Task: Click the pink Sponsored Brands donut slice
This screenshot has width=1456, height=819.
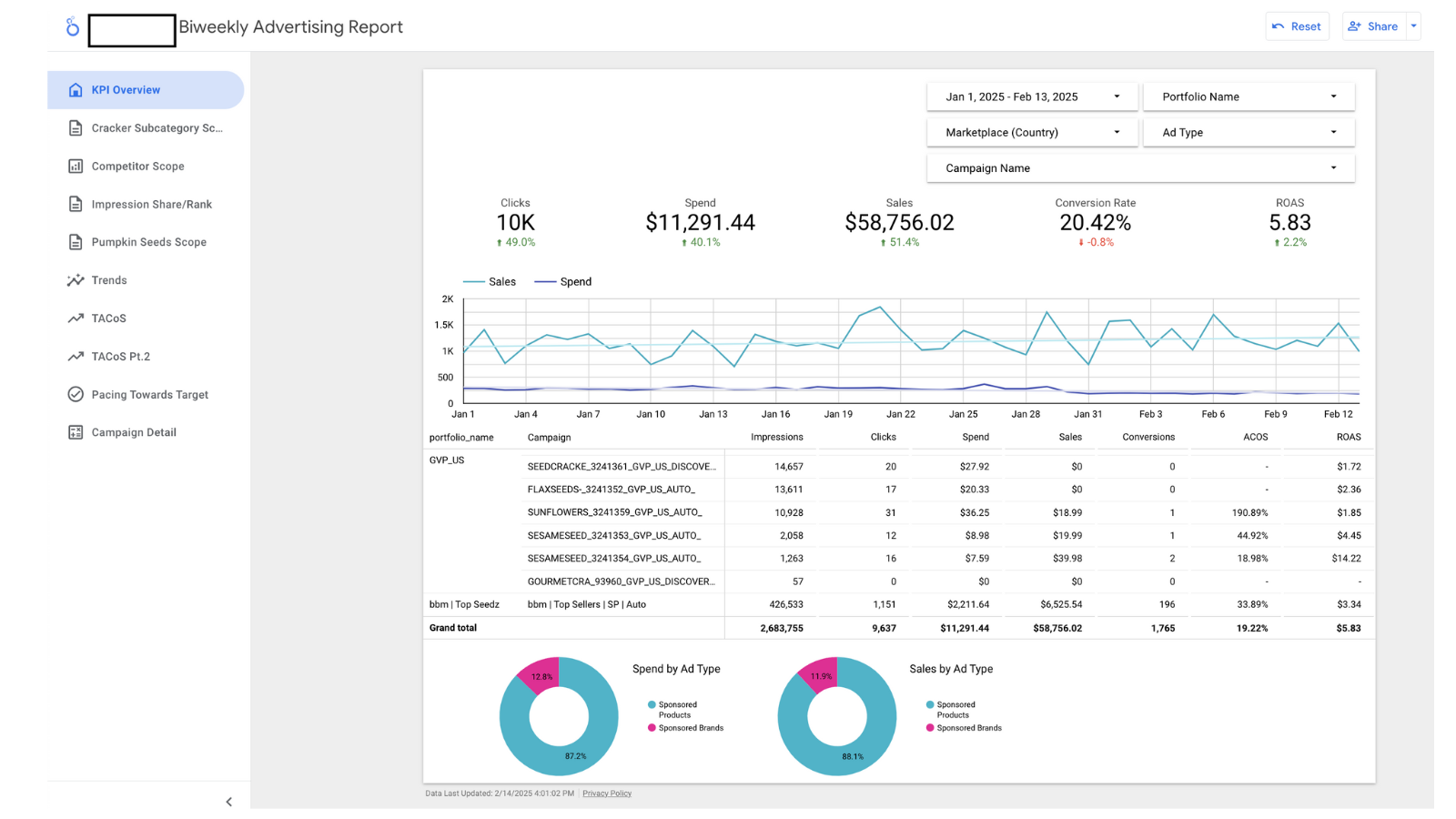Action: point(542,676)
